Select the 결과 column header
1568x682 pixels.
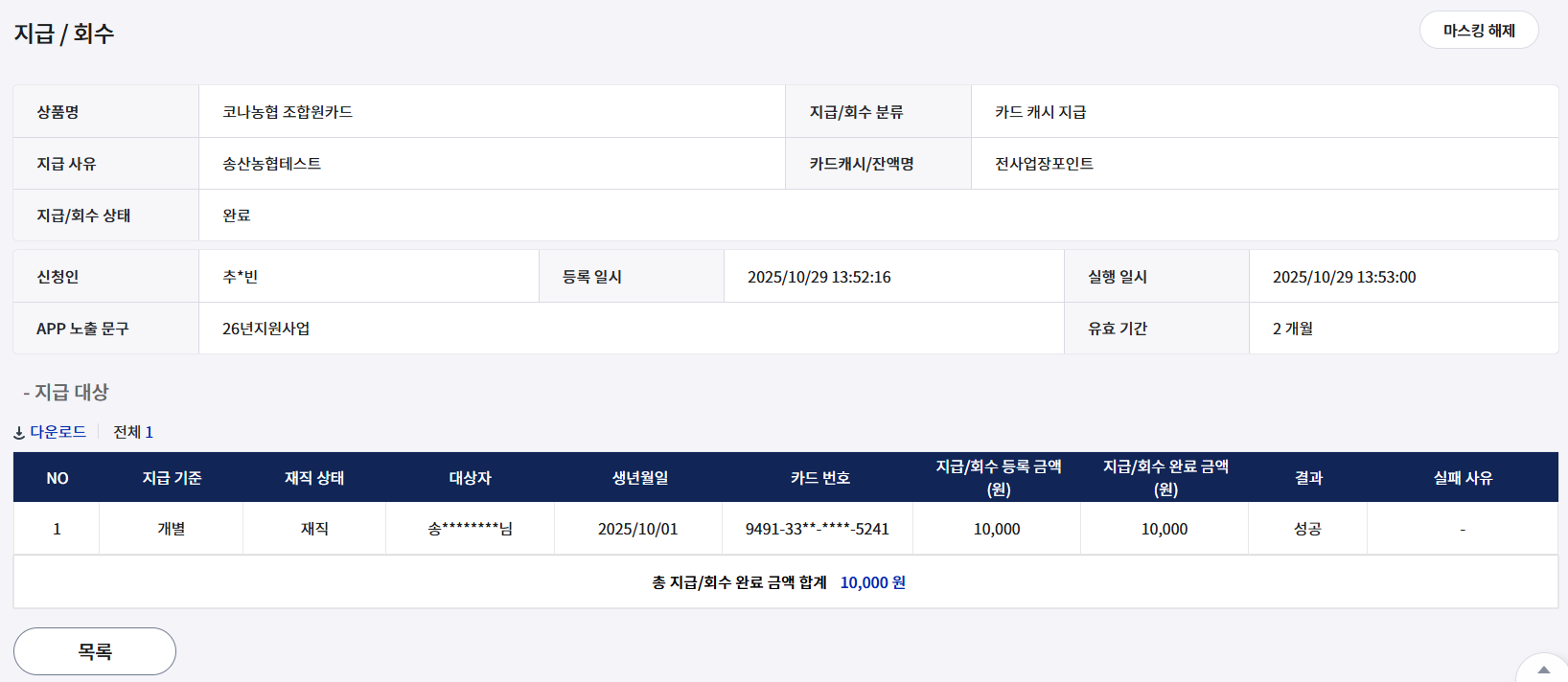click(1308, 478)
